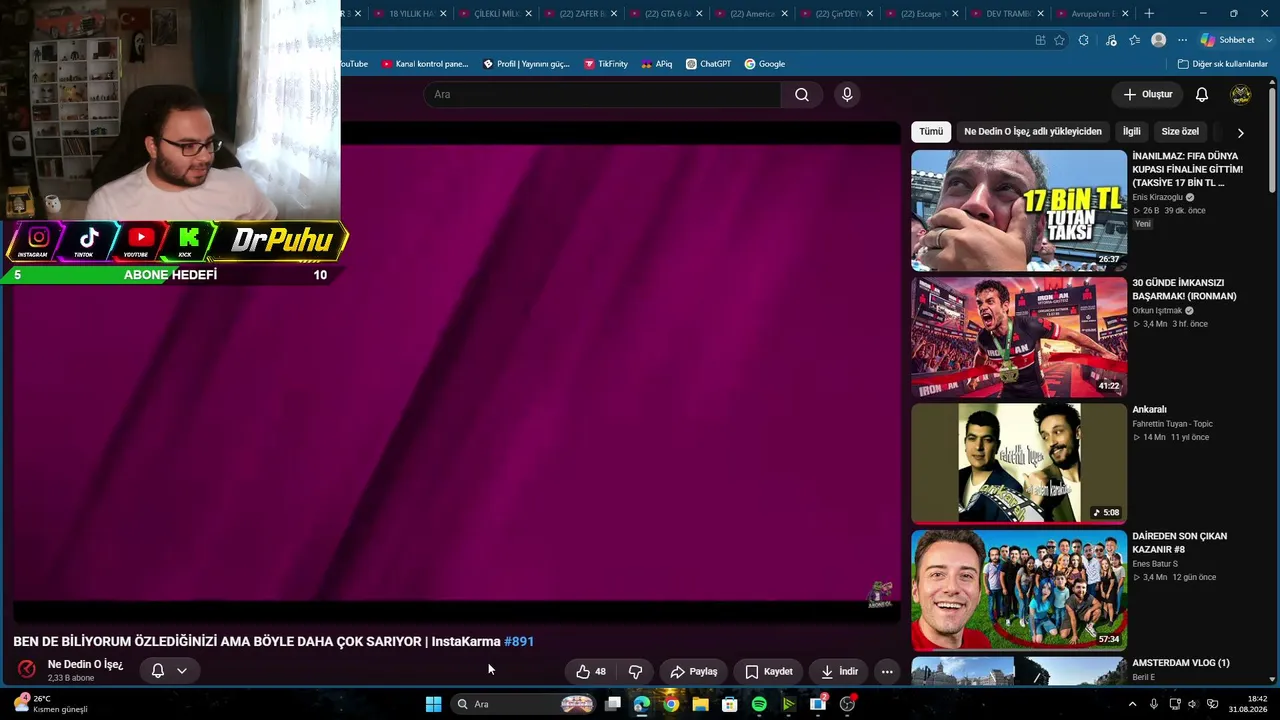Switch to the 'DEV TRAMB' browser tab
1280x720 pixels.
pos(1008,13)
